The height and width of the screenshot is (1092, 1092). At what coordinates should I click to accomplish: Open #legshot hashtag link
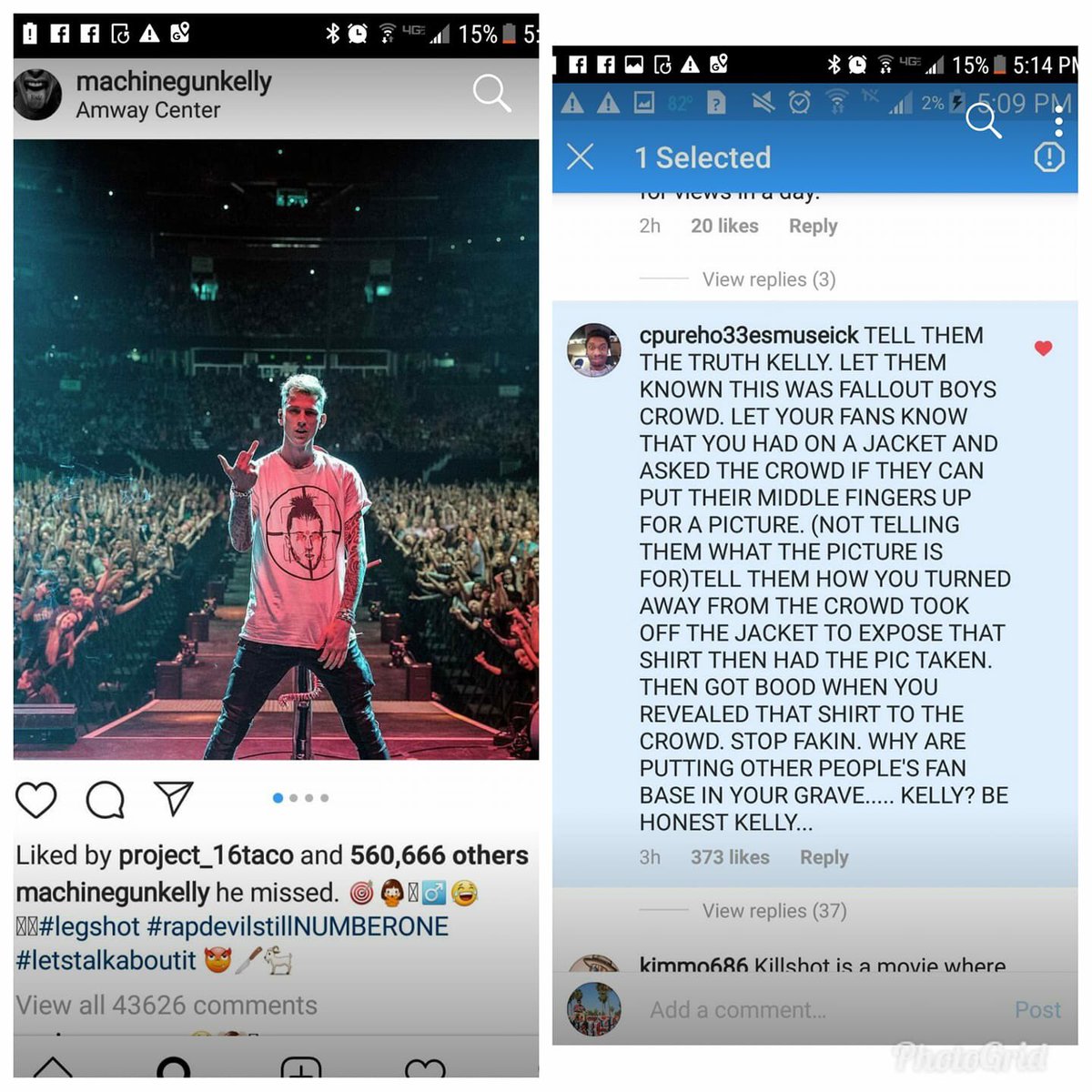89,926
